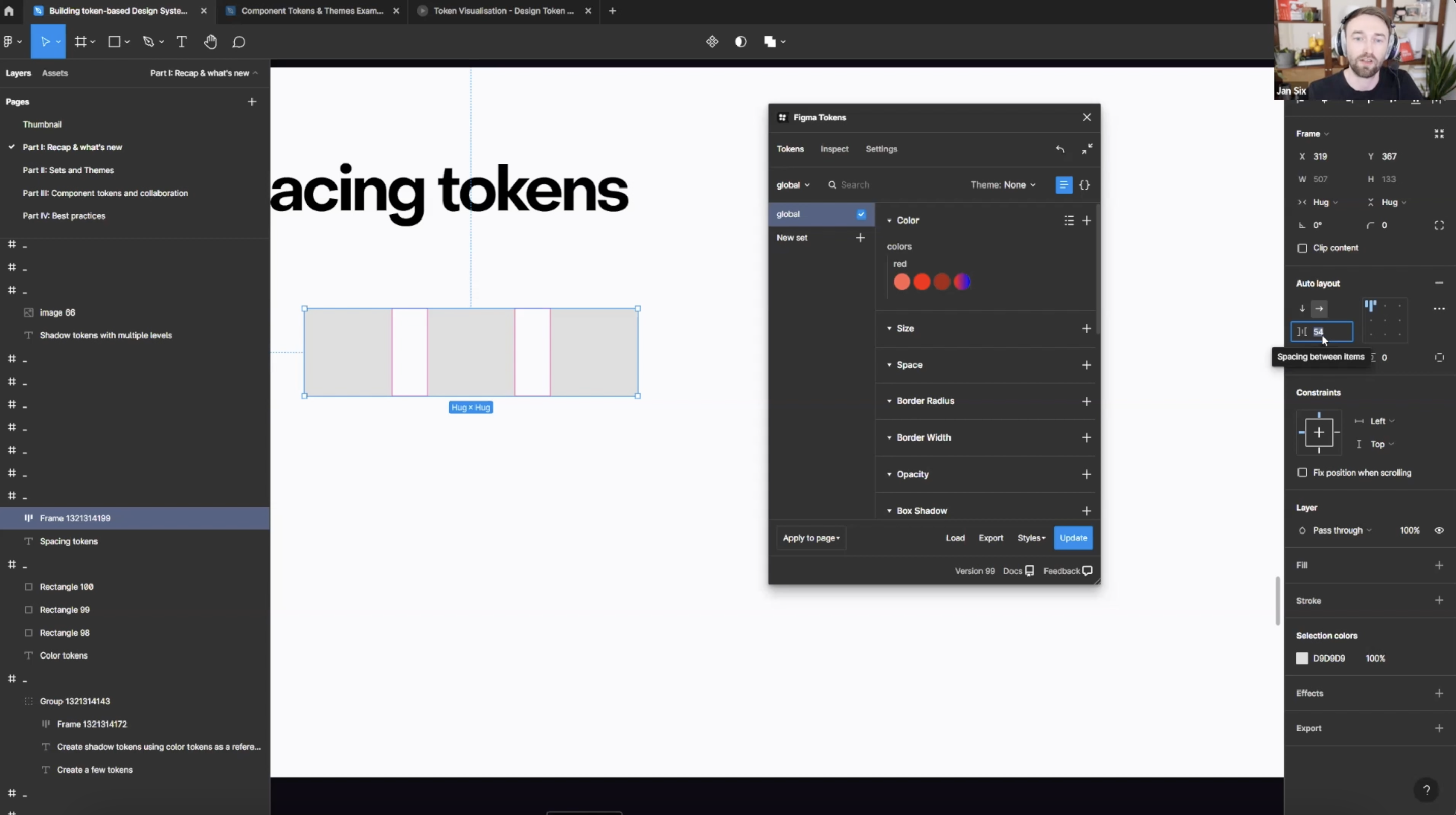Image resolution: width=1456 pixels, height=815 pixels.
Task: Toggle the global token set checkbox
Action: point(861,214)
